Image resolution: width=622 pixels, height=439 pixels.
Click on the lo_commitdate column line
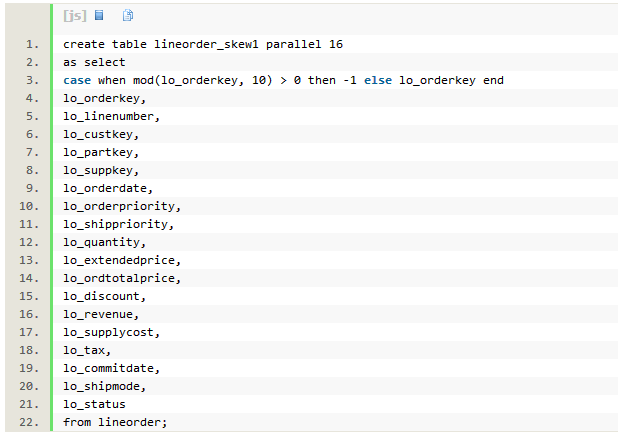point(111,368)
